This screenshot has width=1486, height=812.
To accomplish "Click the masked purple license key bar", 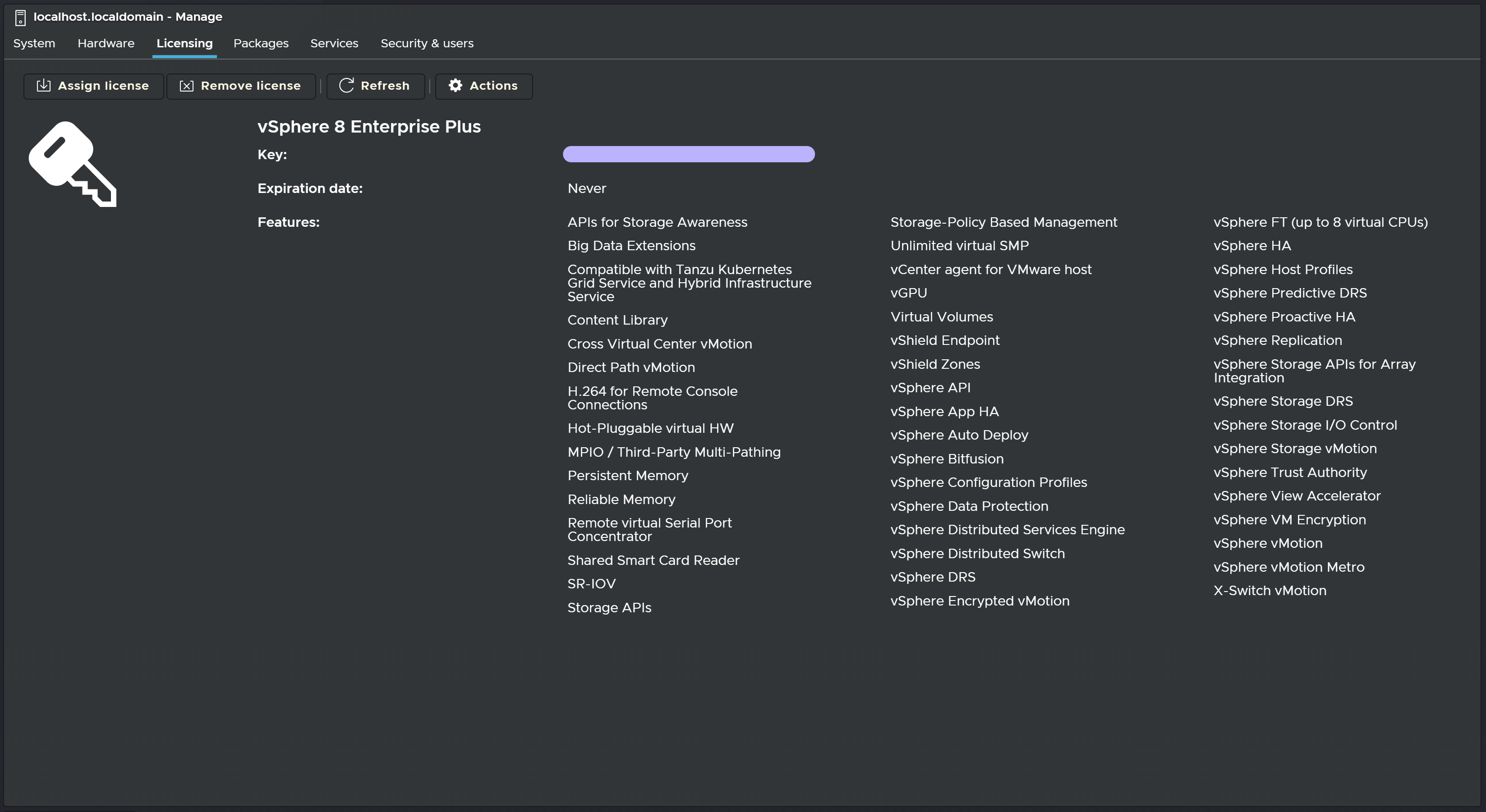I will [688, 153].
